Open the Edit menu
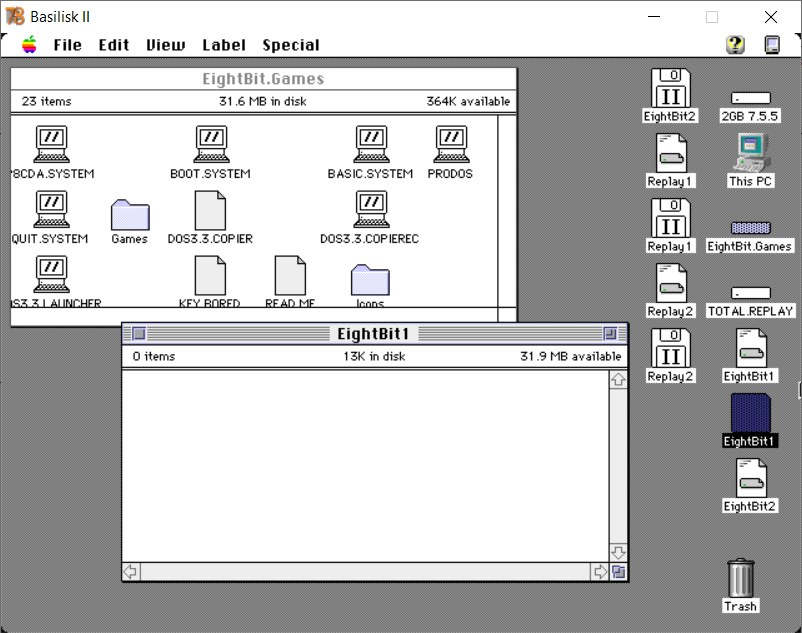 point(114,45)
